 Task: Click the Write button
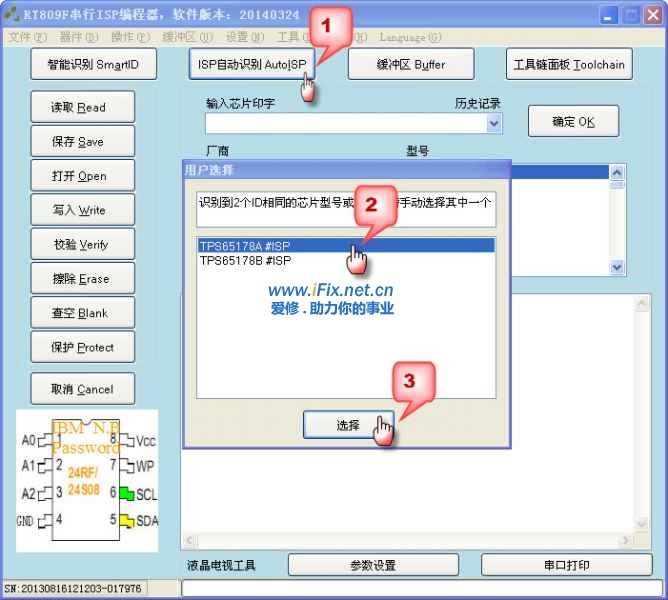[x=82, y=210]
